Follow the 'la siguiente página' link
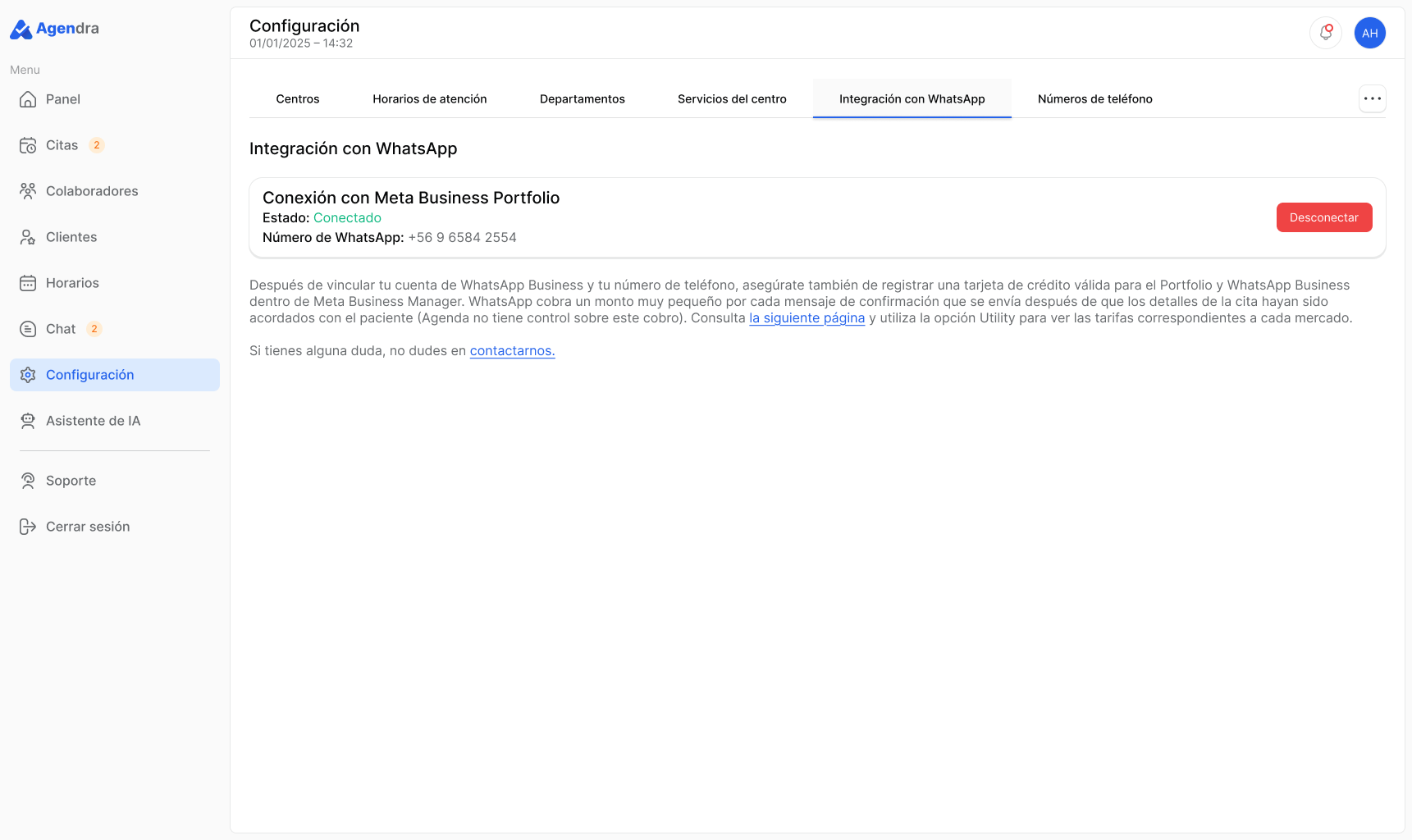The height and width of the screenshot is (840, 1412). coord(807,318)
